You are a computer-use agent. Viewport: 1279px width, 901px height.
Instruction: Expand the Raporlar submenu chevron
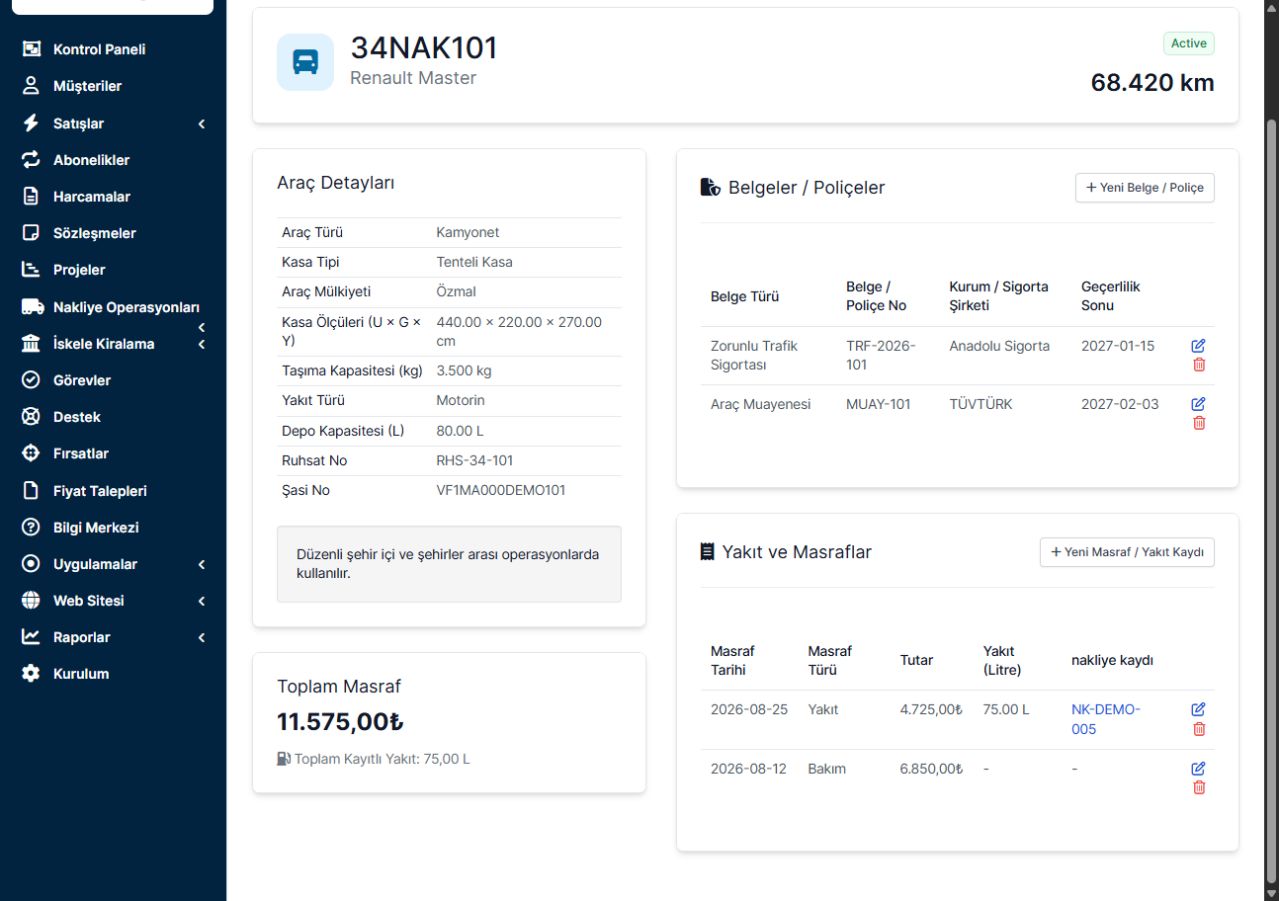tap(201, 638)
